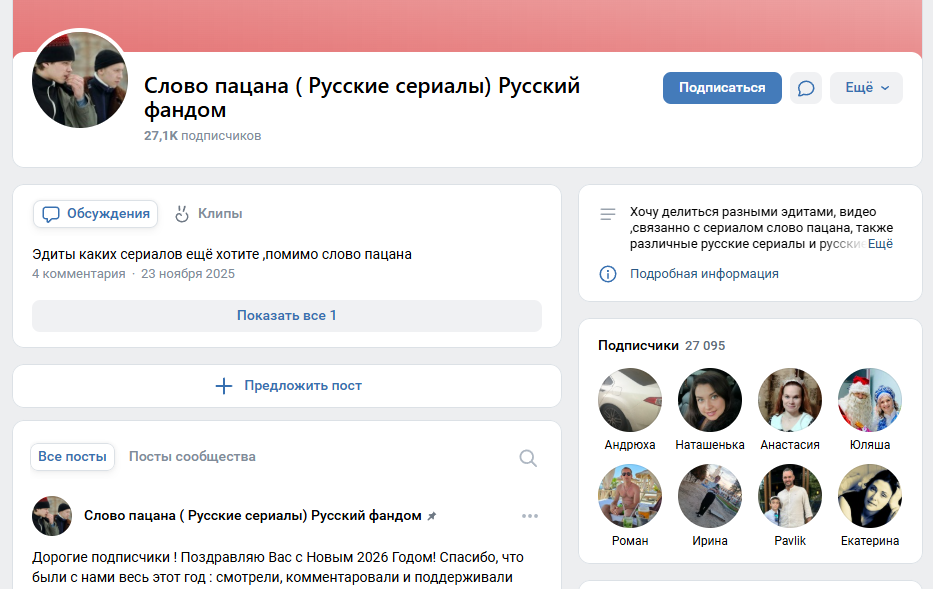Viewport: 933px width, 589px height.
Task: Open the Подписчики 27 095 list heading
Action: pyautogui.click(x=661, y=346)
